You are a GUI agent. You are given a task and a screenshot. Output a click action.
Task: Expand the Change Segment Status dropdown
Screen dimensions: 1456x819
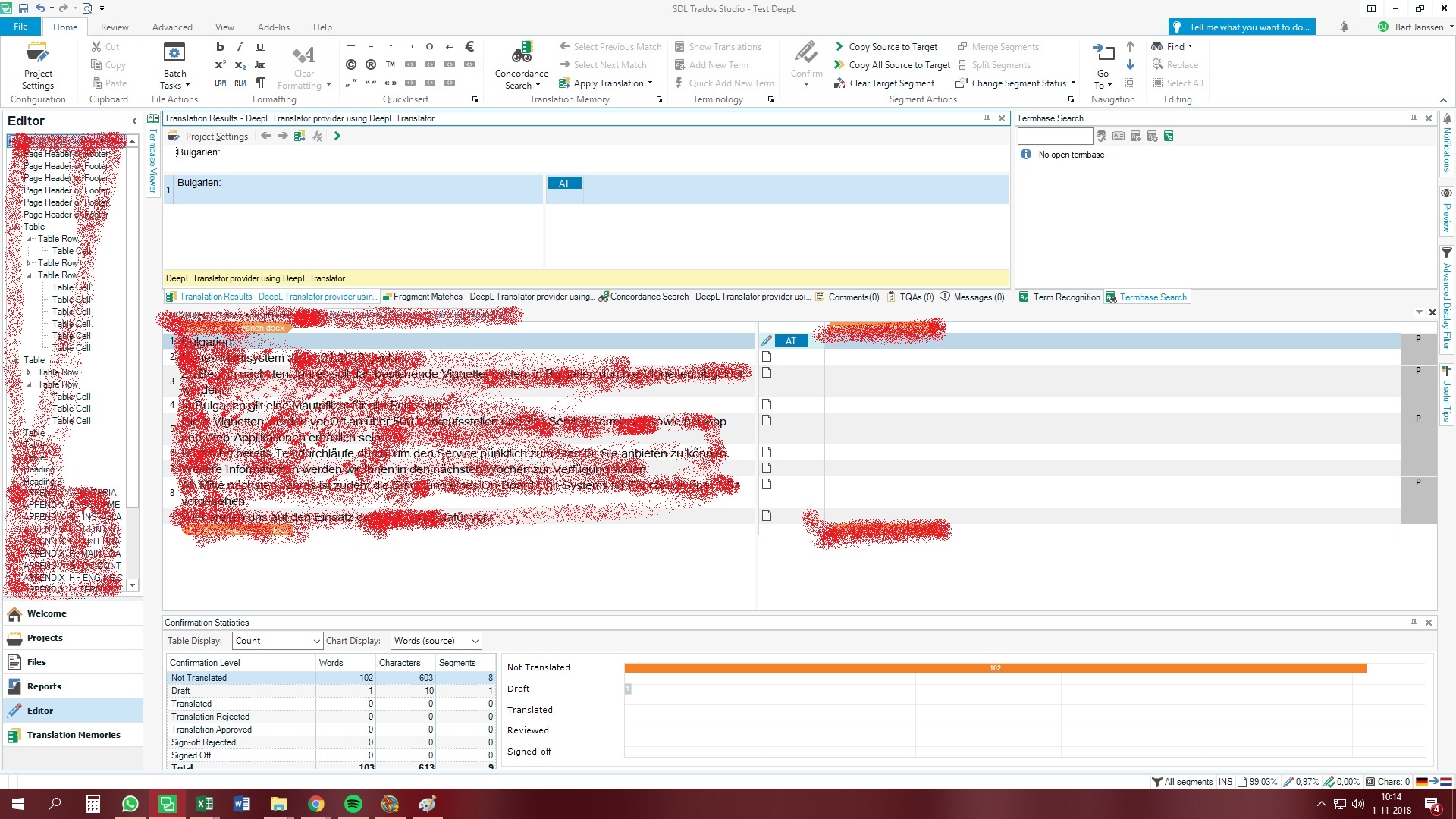point(1073,83)
